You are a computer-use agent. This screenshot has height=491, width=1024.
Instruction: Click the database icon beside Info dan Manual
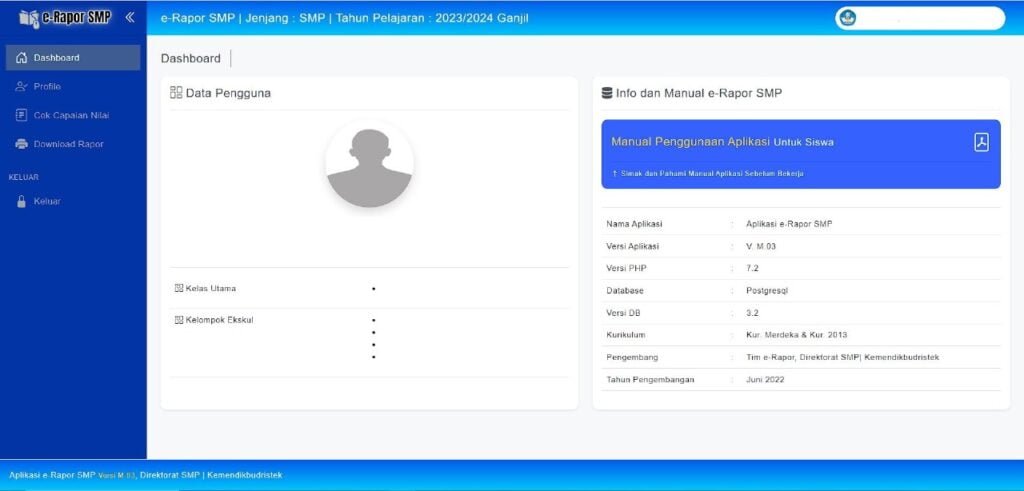point(606,93)
